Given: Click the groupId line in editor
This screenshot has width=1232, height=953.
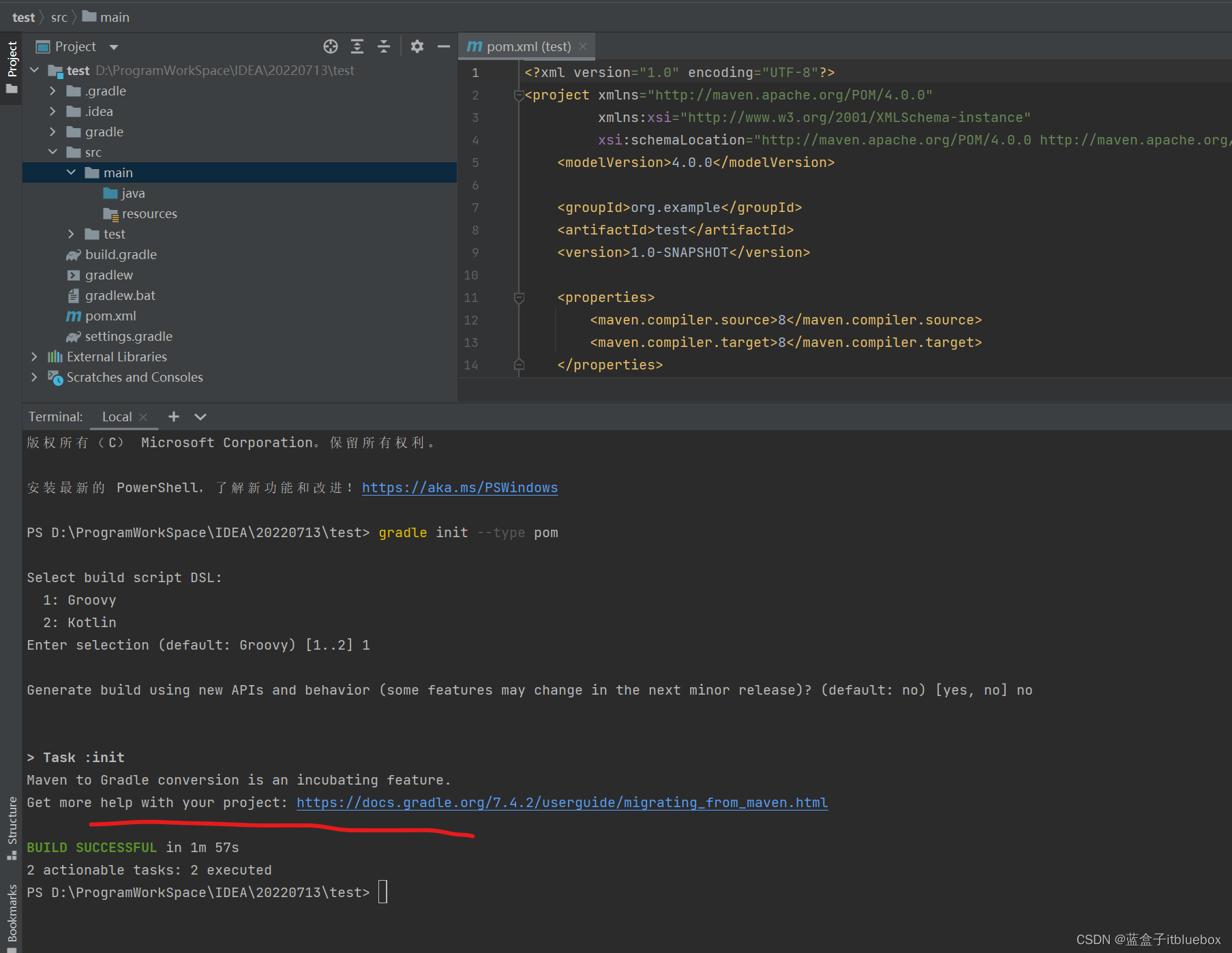Looking at the screenshot, I should [680, 207].
